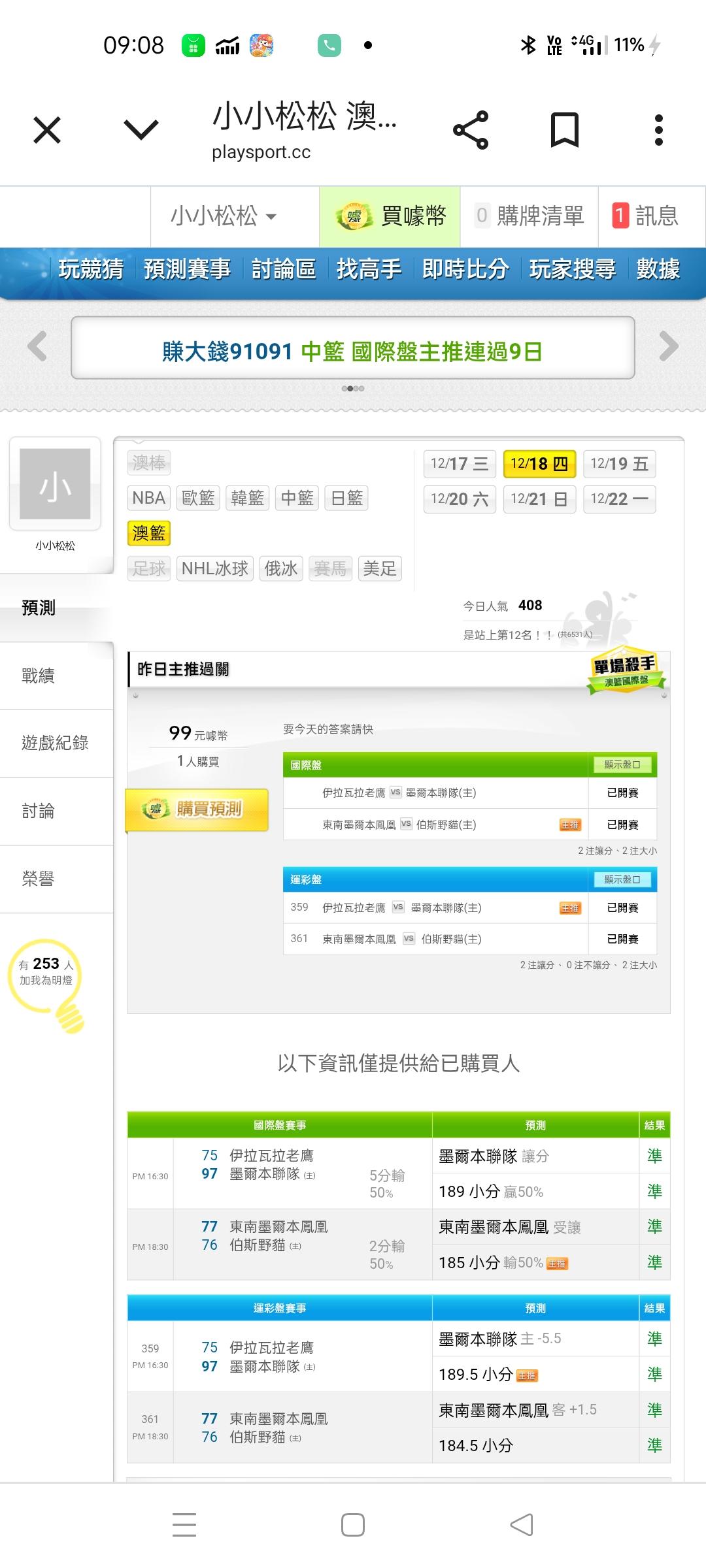706x1568 pixels.
Task: Select 找高手 in the main nav
Action: (369, 269)
